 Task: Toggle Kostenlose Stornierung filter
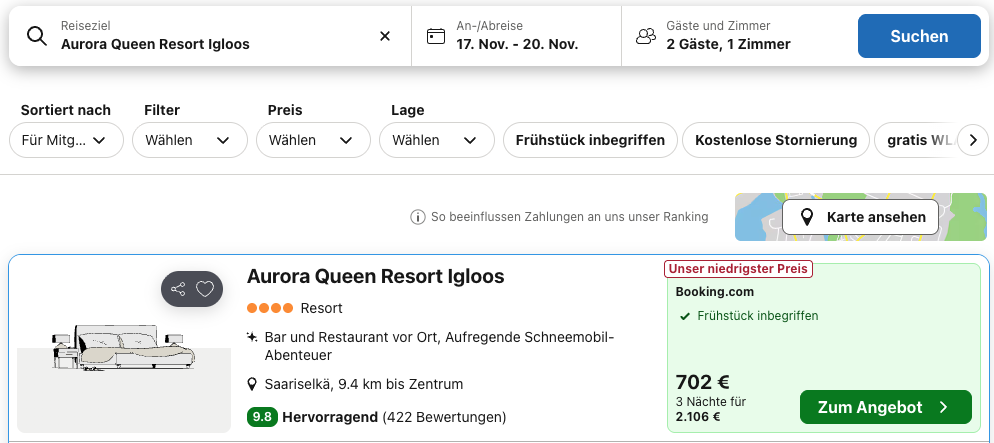pos(776,140)
